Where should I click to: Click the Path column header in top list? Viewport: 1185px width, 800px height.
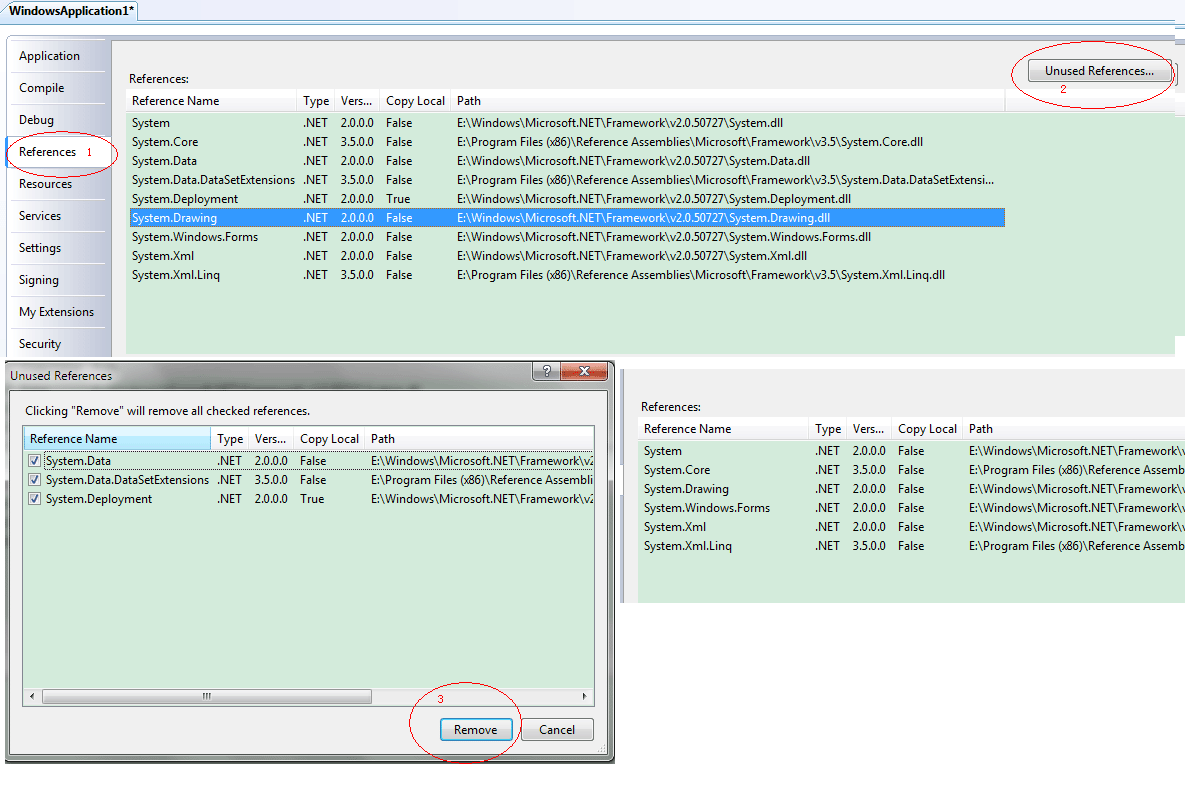[727, 100]
